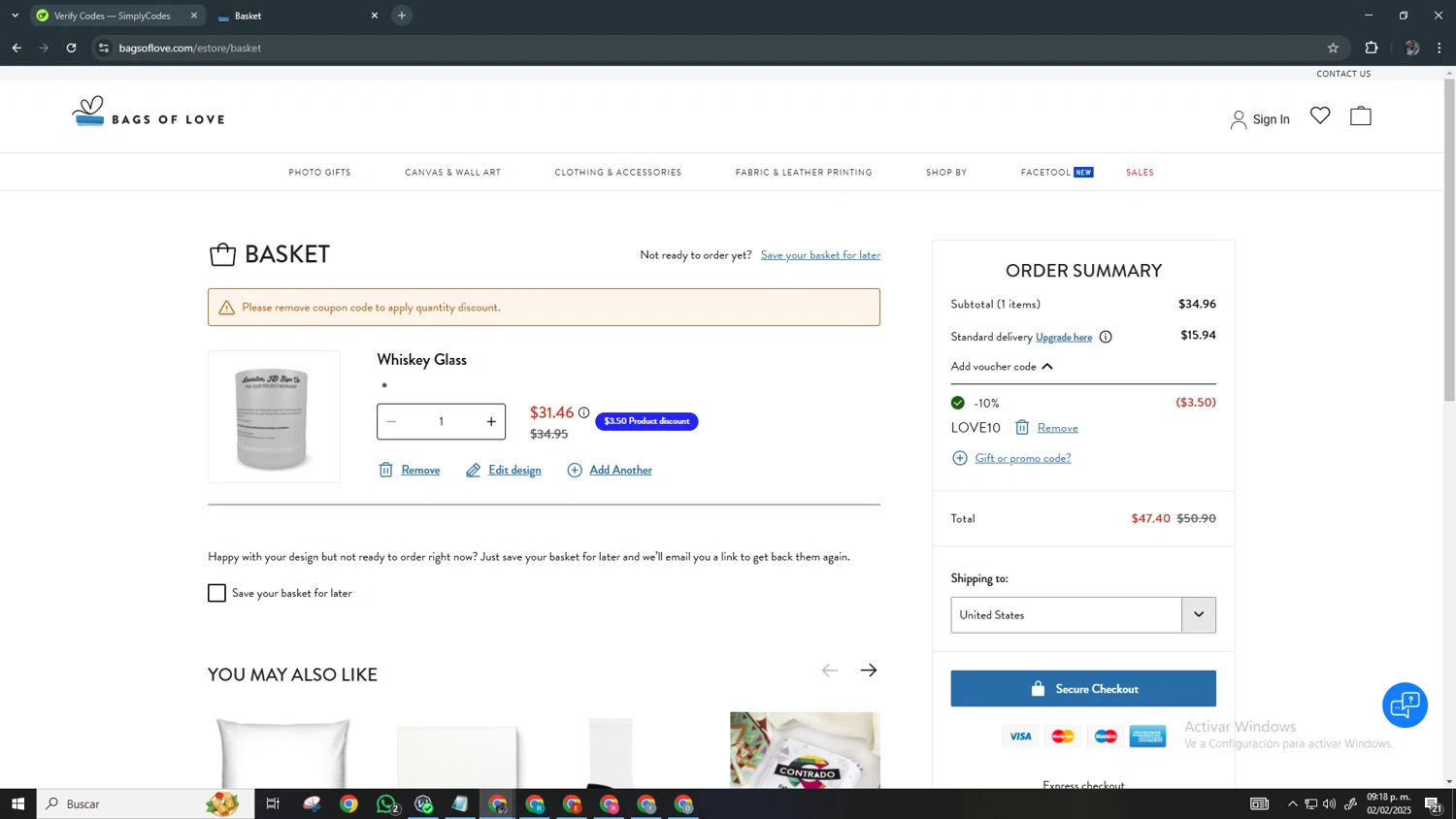Collapse the Add voucher code section
The height and width of the screenshot is (819, 1456).
click(1047, 367)
